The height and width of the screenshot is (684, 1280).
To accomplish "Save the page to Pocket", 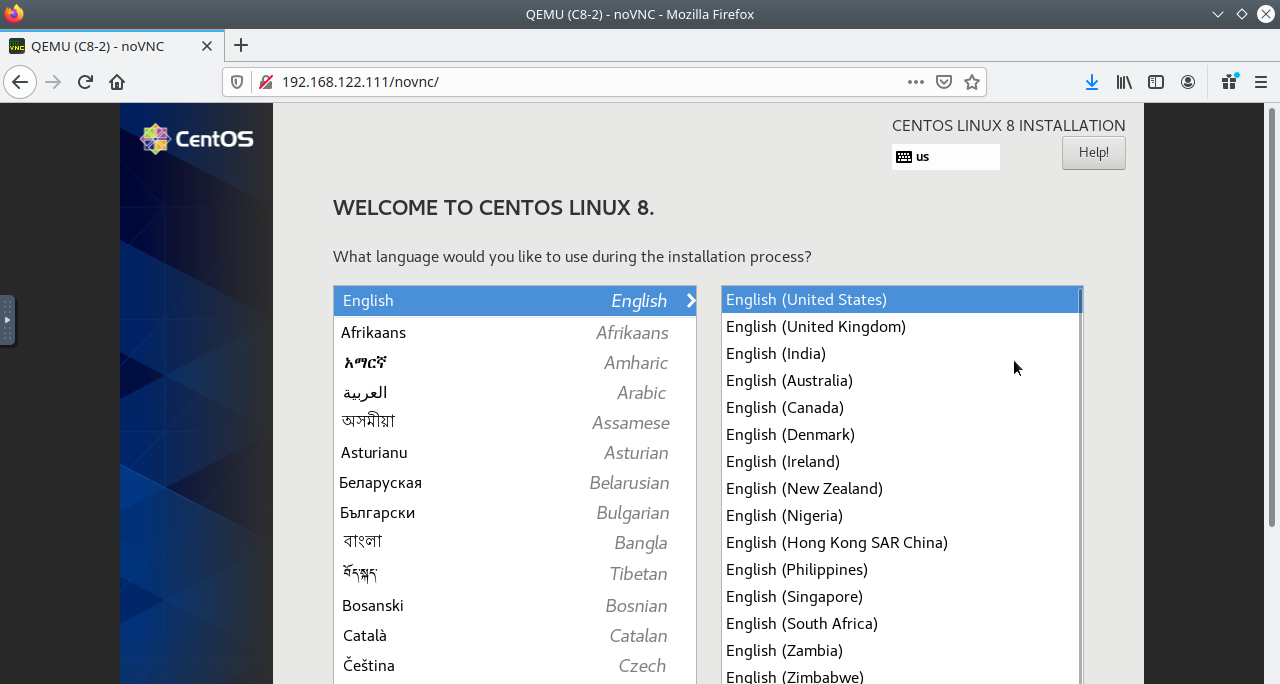I will (x=944, y=82).
